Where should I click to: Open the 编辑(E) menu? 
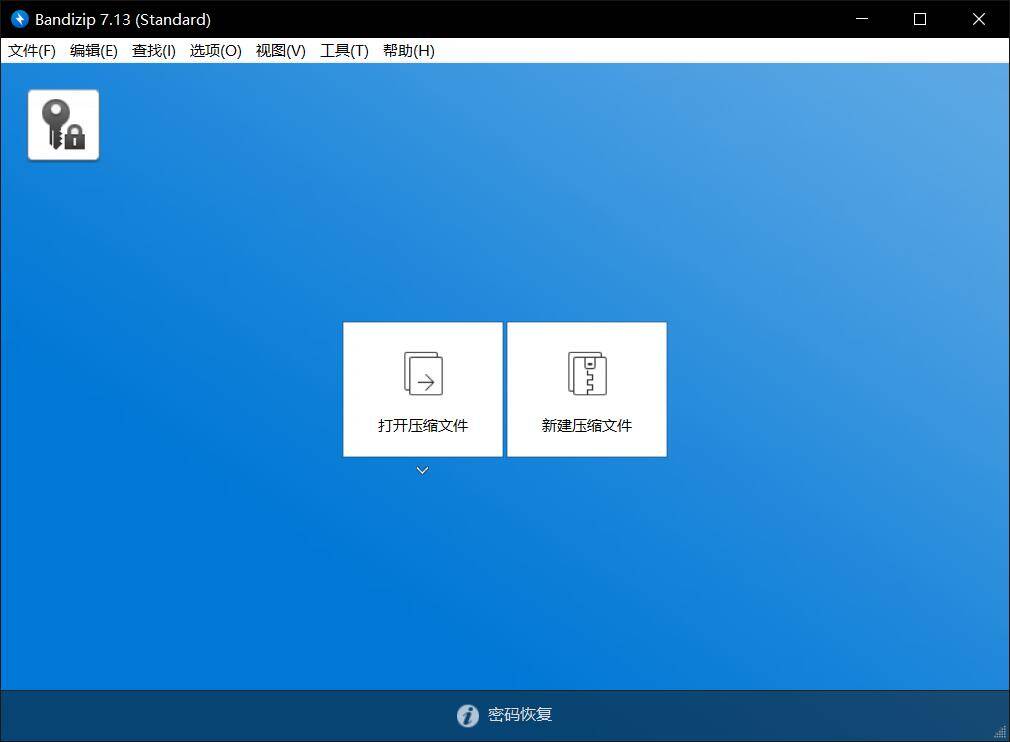(x=94, y=51)
